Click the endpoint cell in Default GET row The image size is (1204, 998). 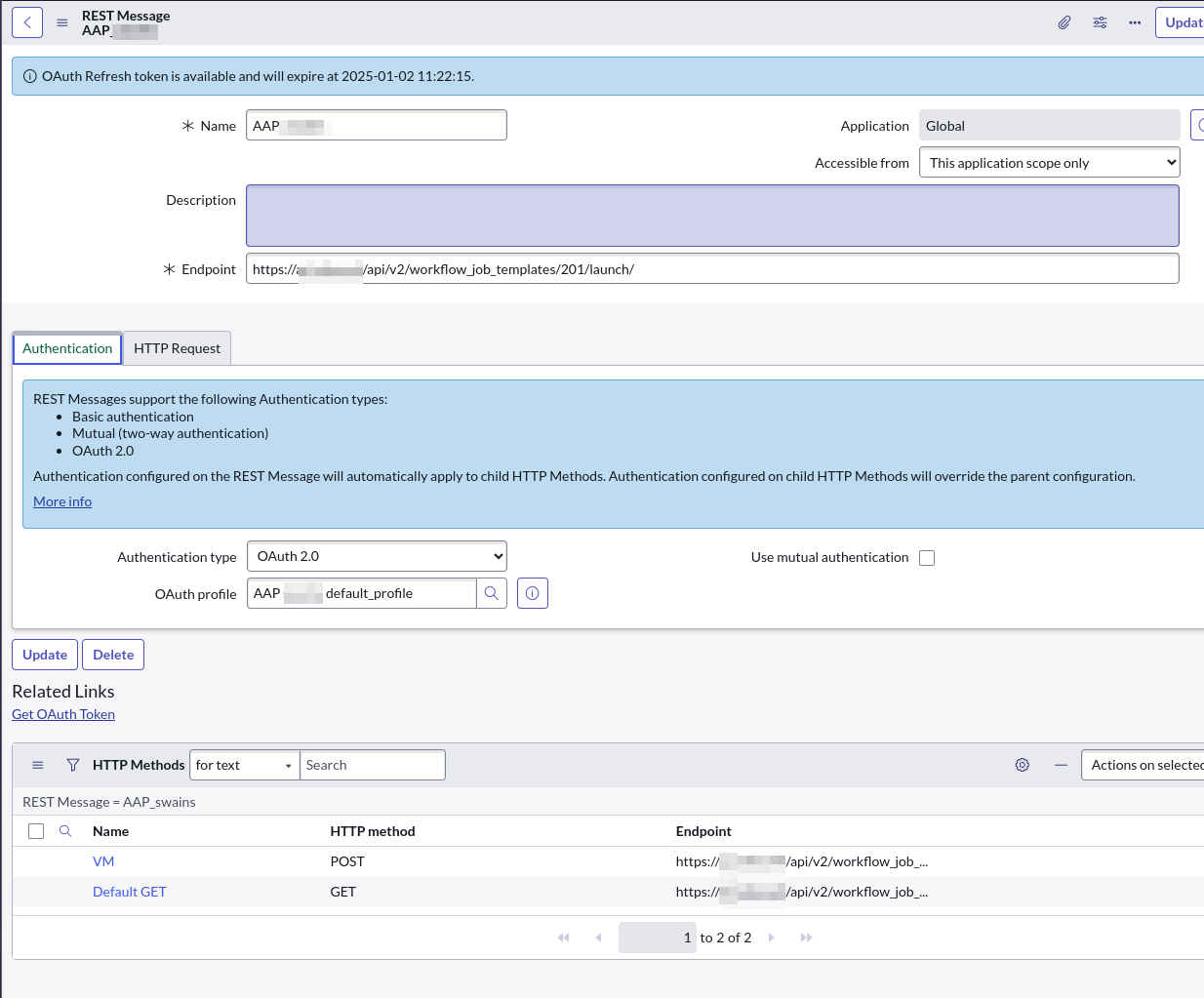pos(802,892)
